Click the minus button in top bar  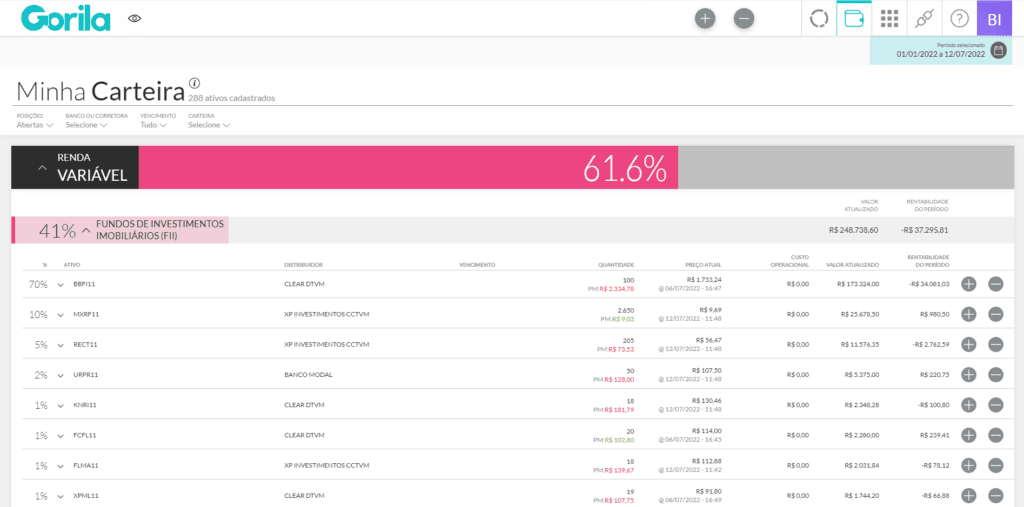744,19
